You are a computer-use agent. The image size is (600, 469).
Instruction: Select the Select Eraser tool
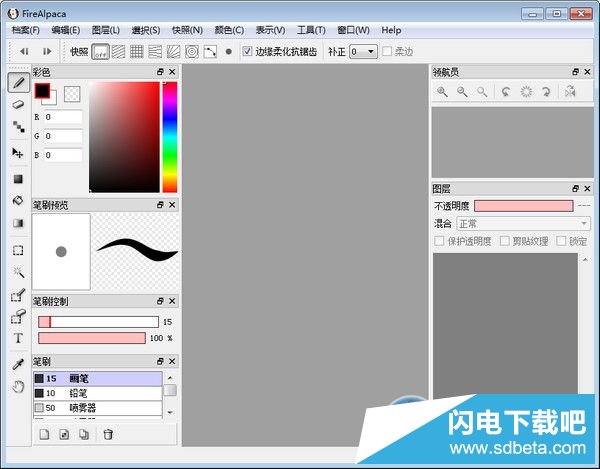click(18, 316)
